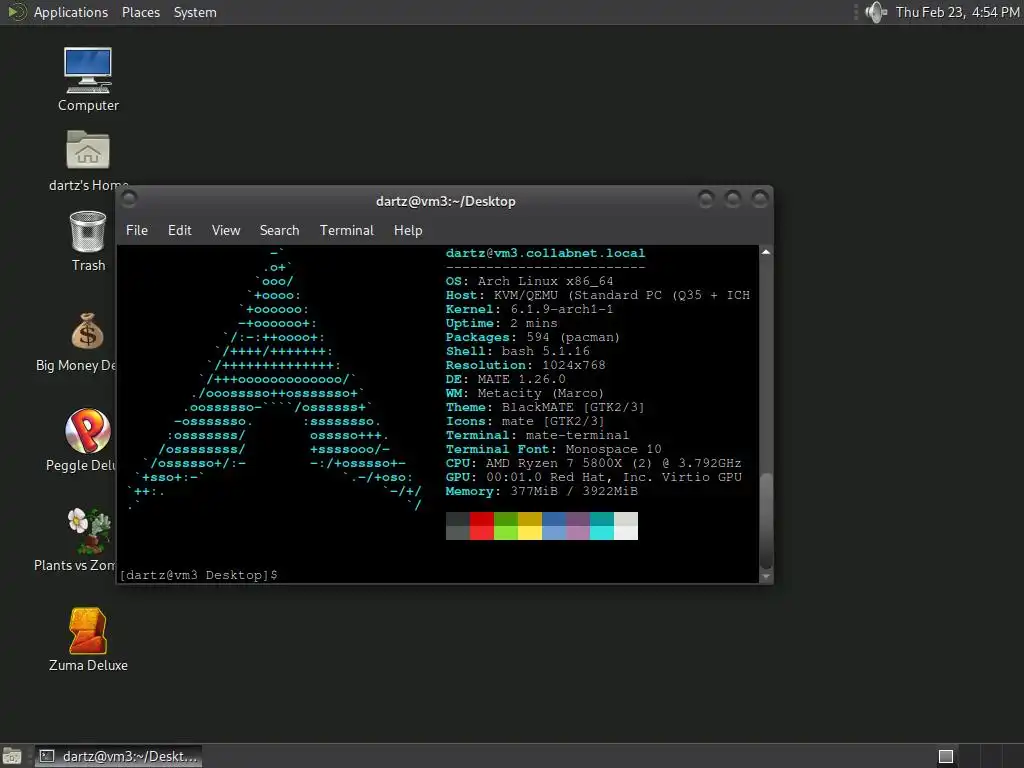
Task: Open the terminal File menu
Action: click(136, 230)
